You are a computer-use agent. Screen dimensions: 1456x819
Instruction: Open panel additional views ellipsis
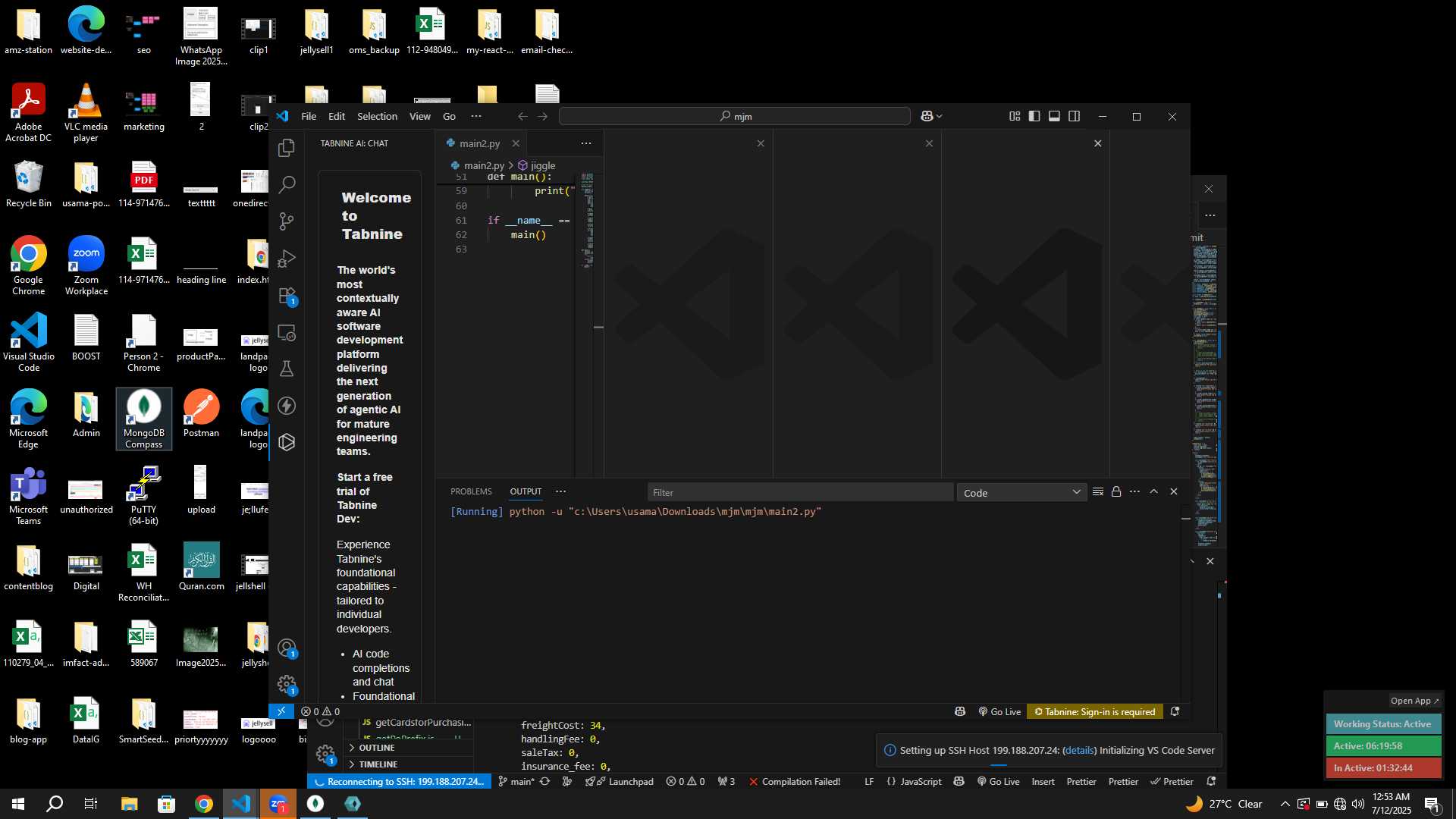click(561, 491)
